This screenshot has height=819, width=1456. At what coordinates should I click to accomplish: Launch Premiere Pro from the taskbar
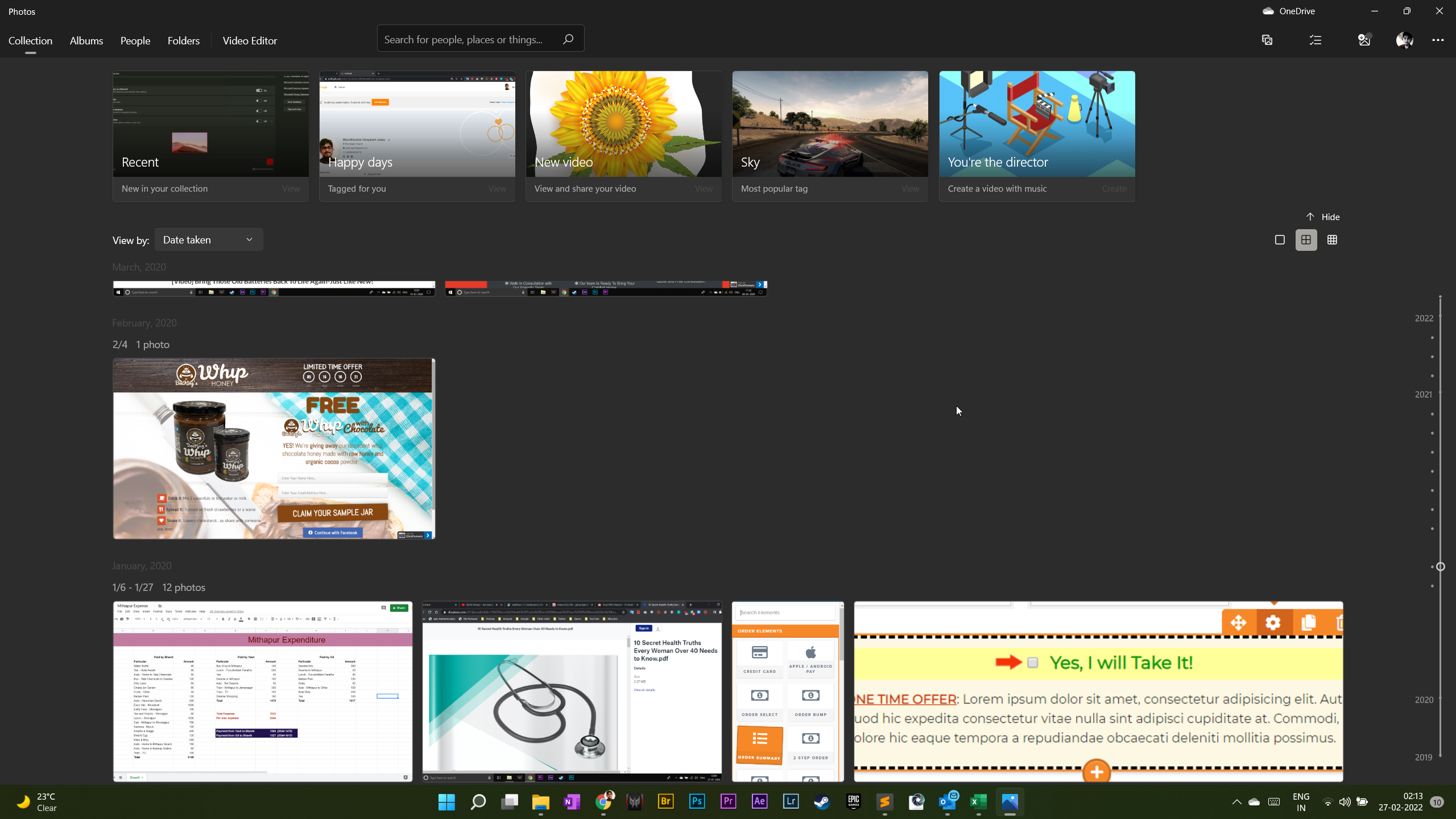click(x=729, y=802)
